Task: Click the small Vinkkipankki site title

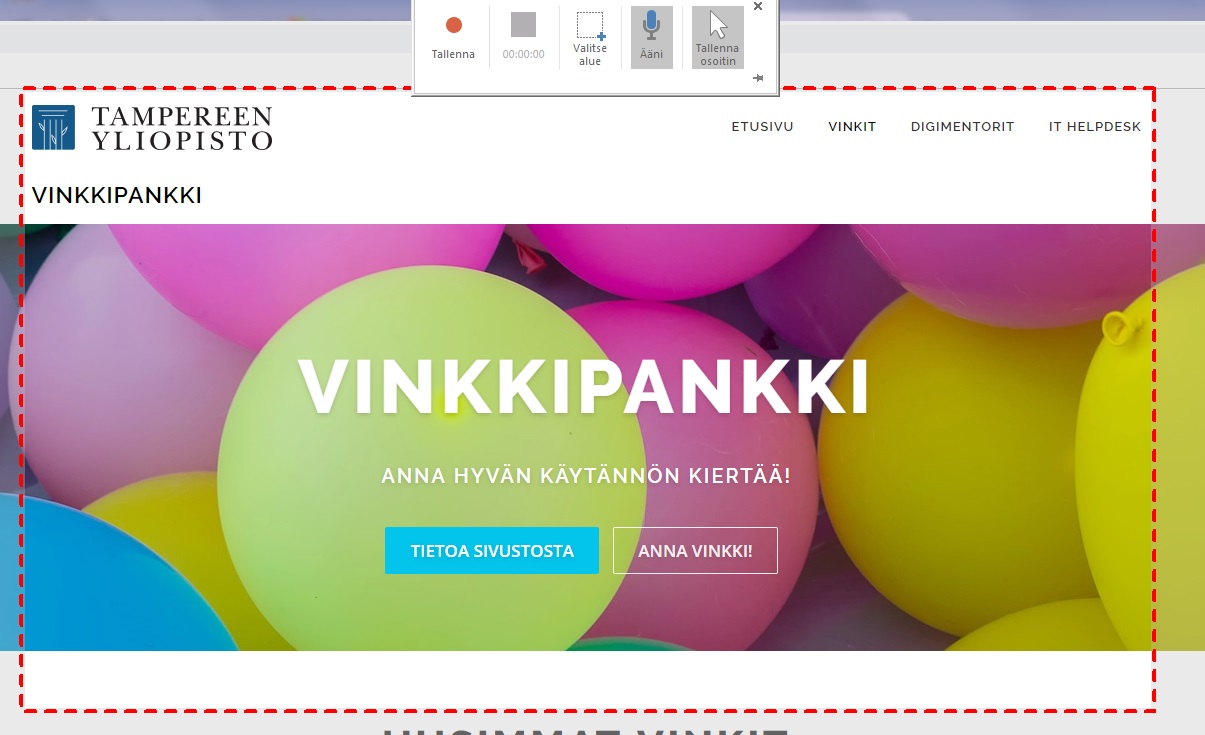Action: [117, 196]
